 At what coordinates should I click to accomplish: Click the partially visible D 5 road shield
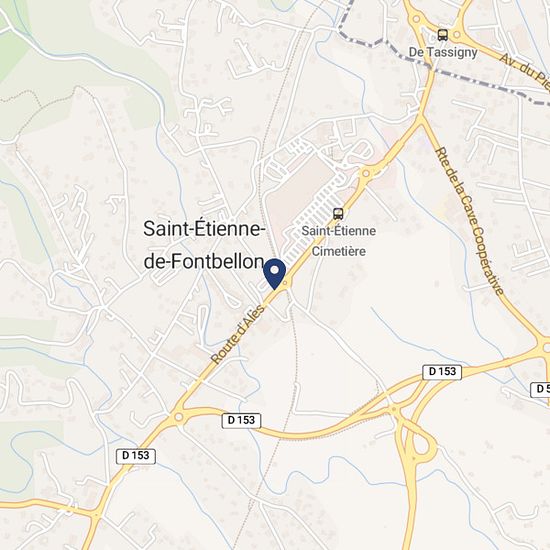[541, 389]
